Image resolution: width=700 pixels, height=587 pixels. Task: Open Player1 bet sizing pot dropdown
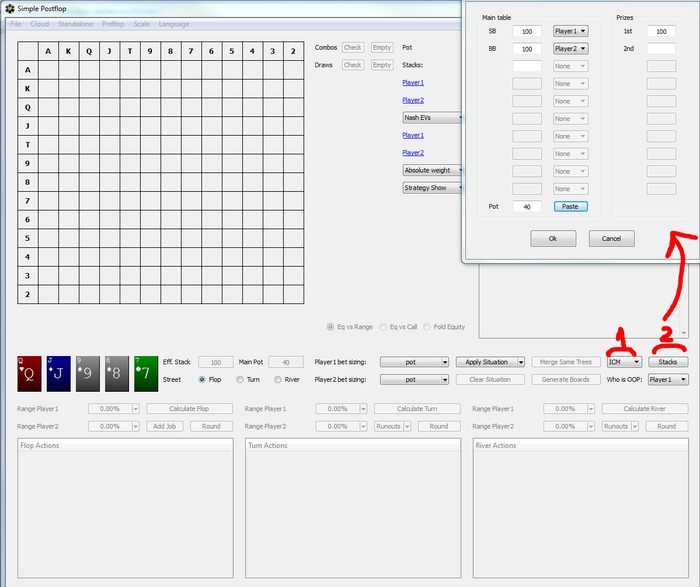414,362
